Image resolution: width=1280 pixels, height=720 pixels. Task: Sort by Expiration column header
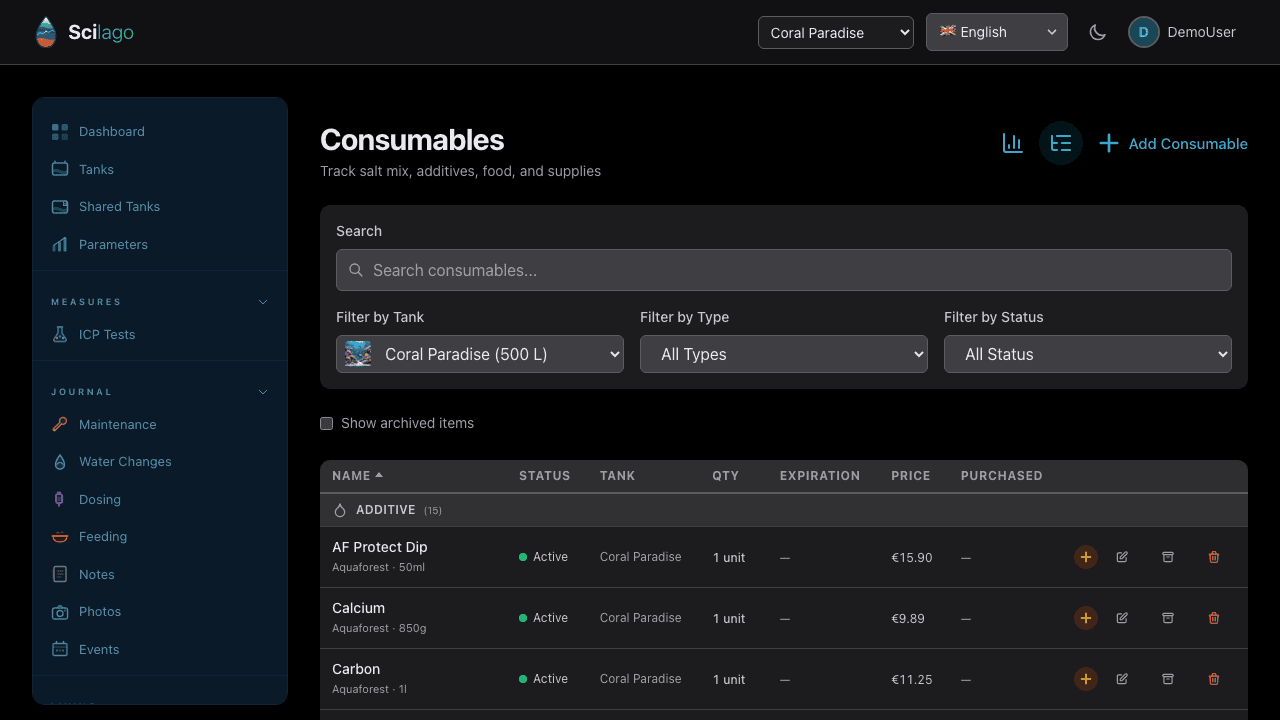820,476
